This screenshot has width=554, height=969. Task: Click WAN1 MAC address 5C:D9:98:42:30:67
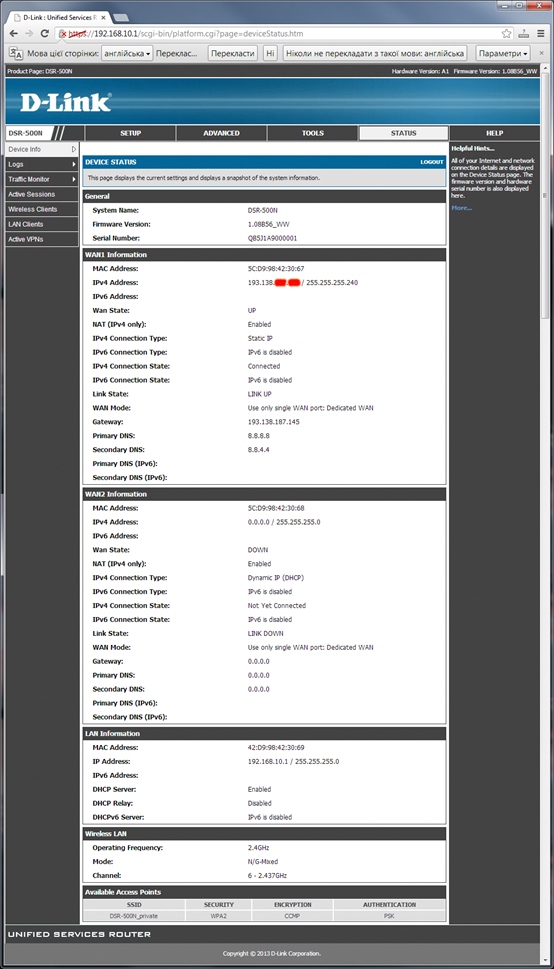(276, 269)
